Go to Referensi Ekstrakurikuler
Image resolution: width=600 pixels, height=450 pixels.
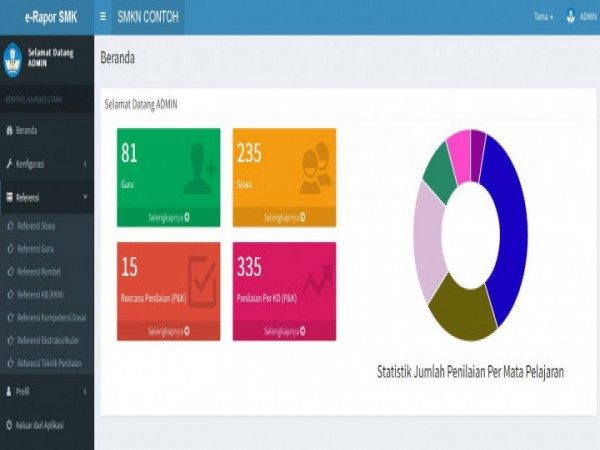point(48,340)
